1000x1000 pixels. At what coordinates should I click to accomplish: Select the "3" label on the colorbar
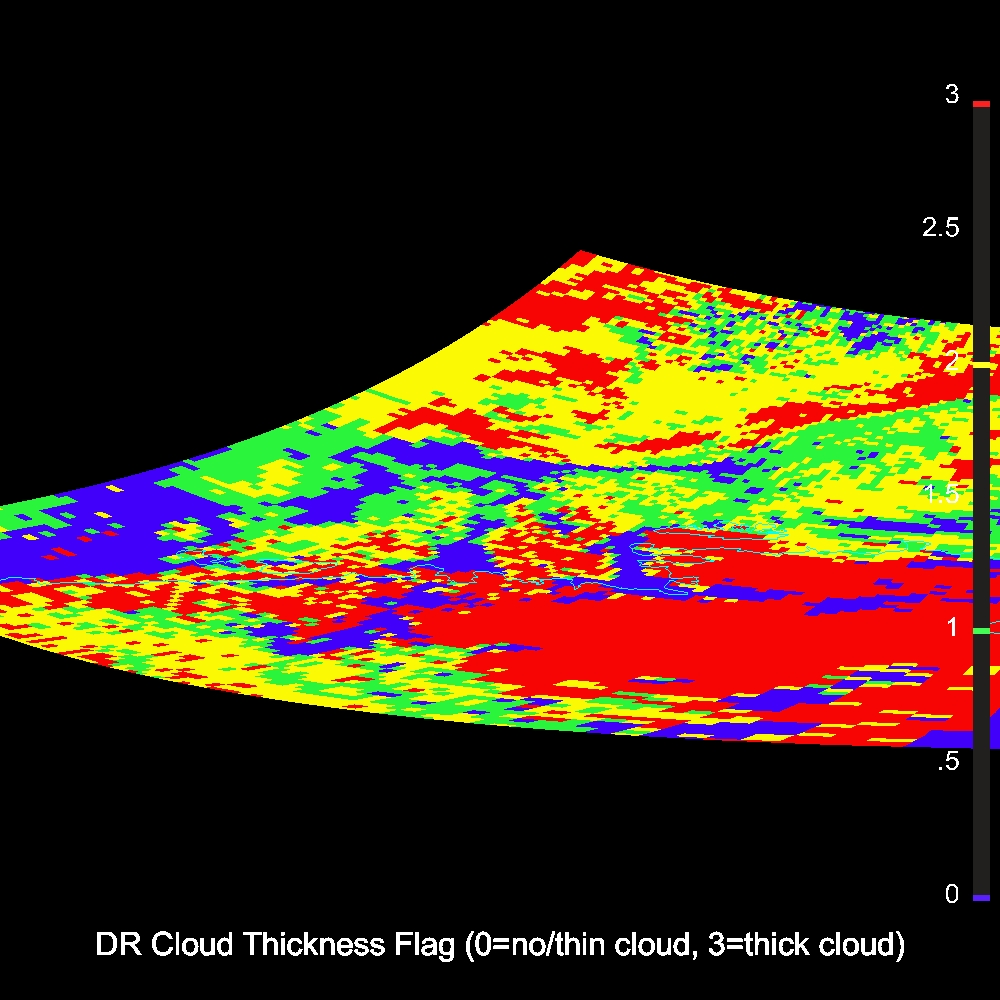tap(952, 95)
